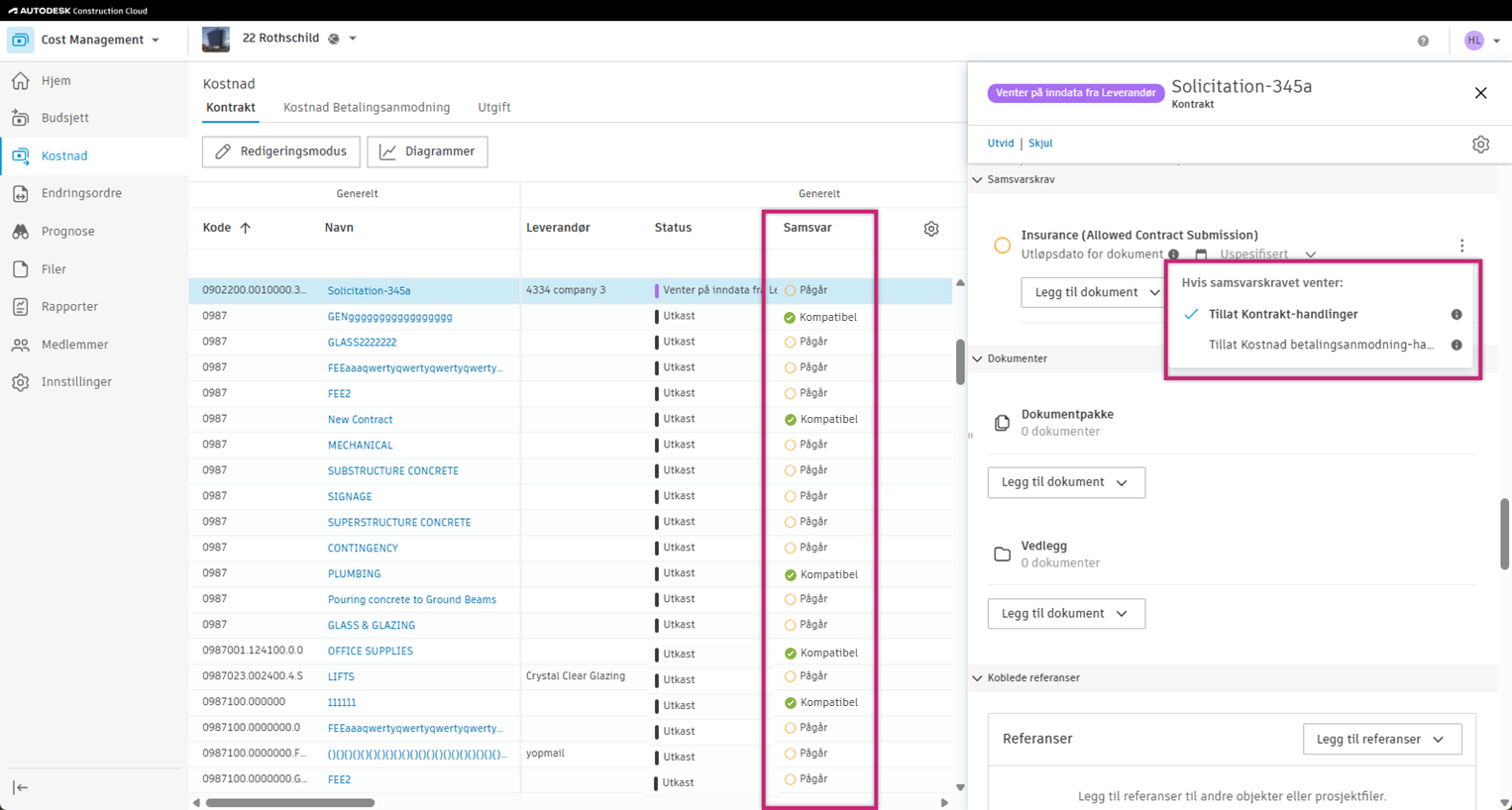Open the Prognose binoculars icon
The width and height of the screenshot is (1512, 810).
21,231
